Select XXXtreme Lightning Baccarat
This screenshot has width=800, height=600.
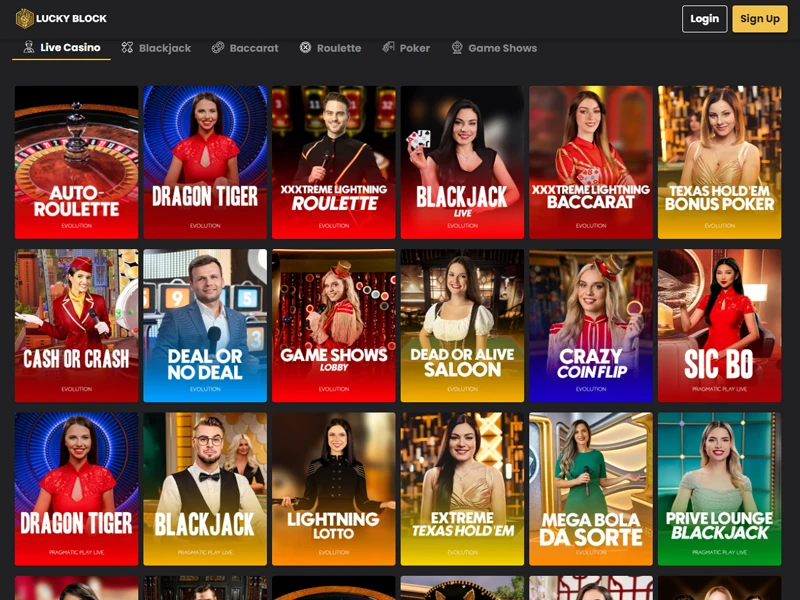(591, 162)
